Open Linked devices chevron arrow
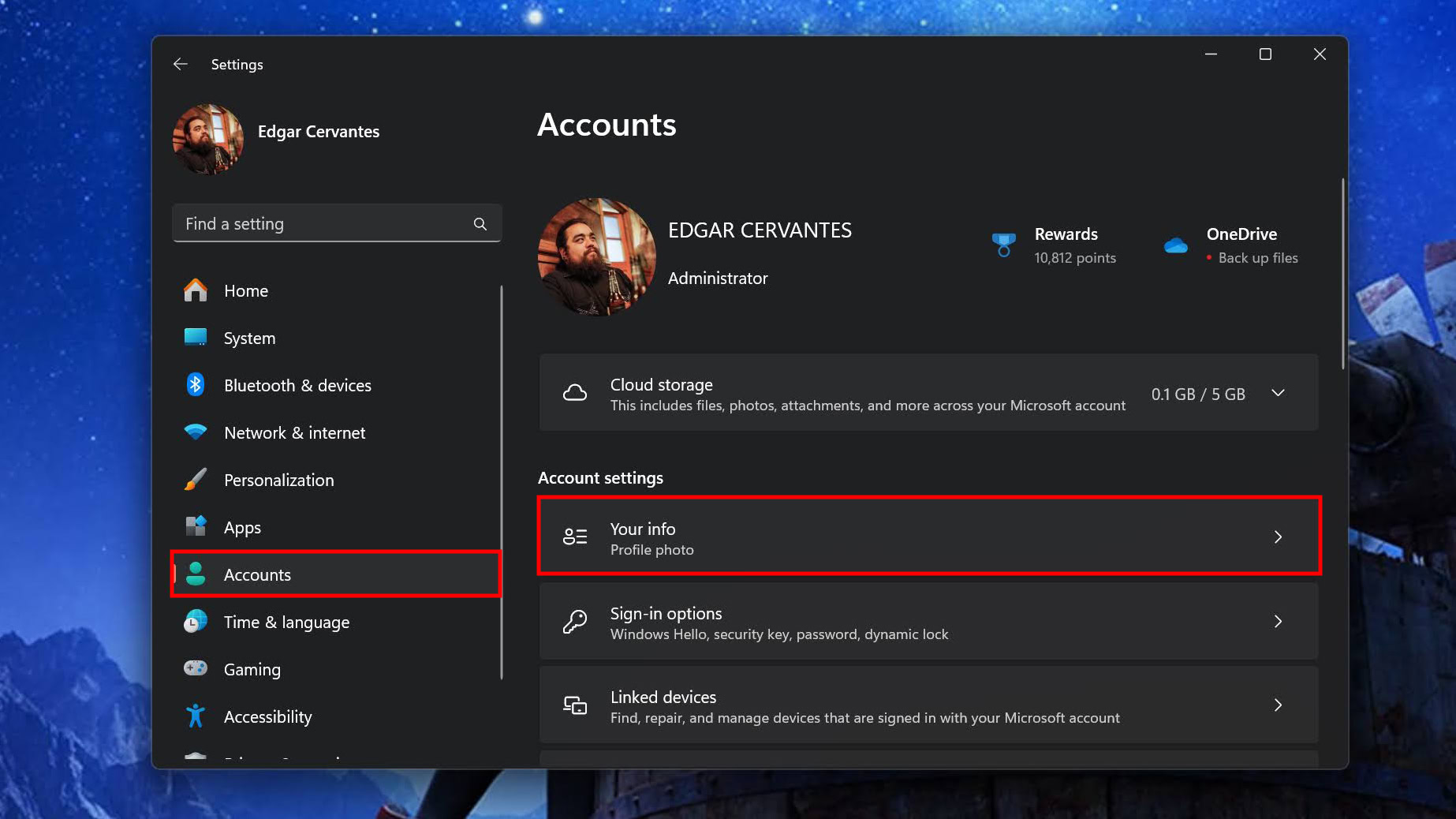Viewport: 1456px width, 819px height. pos(1278,705)
